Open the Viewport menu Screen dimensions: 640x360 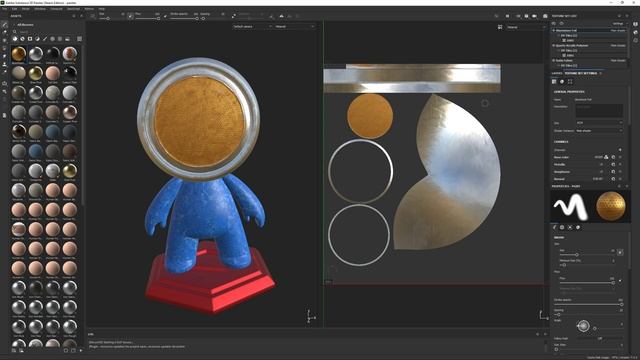tap(56, 9)
